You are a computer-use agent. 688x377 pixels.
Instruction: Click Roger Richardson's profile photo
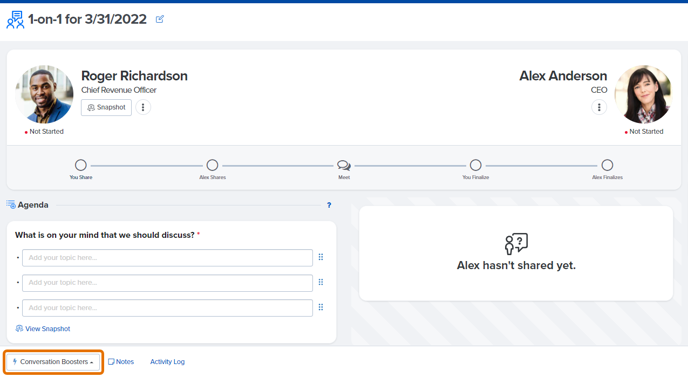click(44, 94)
